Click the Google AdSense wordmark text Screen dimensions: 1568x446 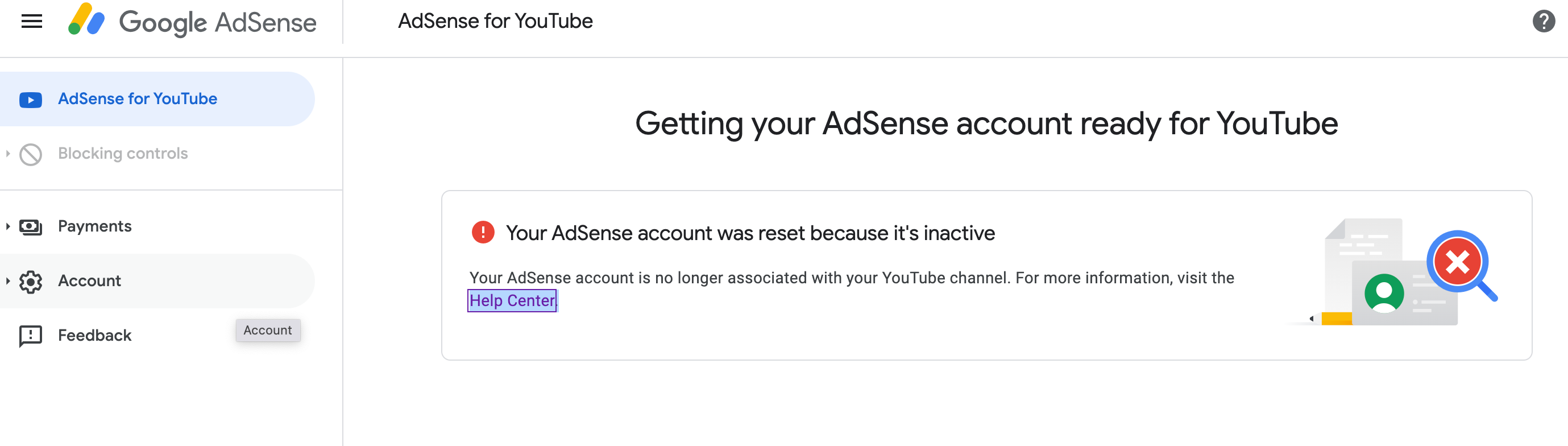[x=217, y=23]
